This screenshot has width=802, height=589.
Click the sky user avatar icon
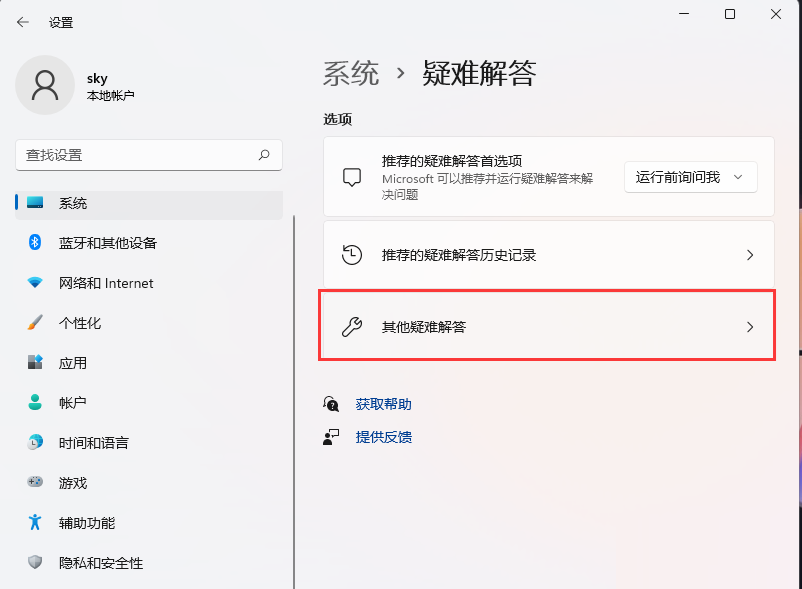tap(45, 85)
